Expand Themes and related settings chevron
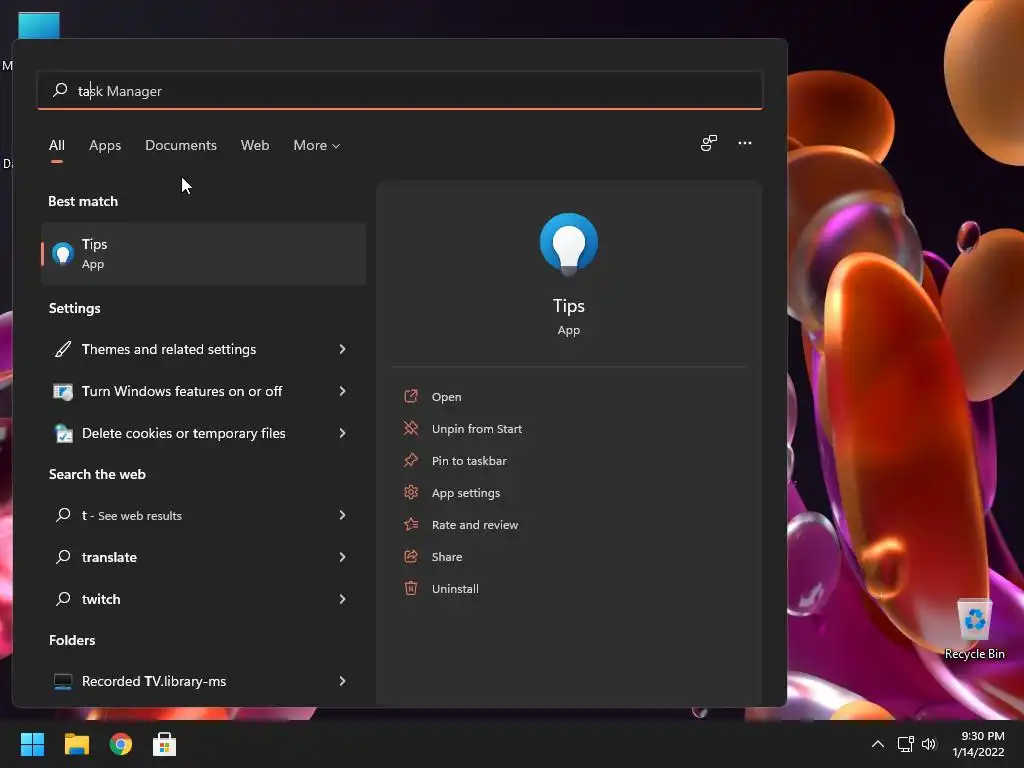1024x768 pixels. [342, 349]
